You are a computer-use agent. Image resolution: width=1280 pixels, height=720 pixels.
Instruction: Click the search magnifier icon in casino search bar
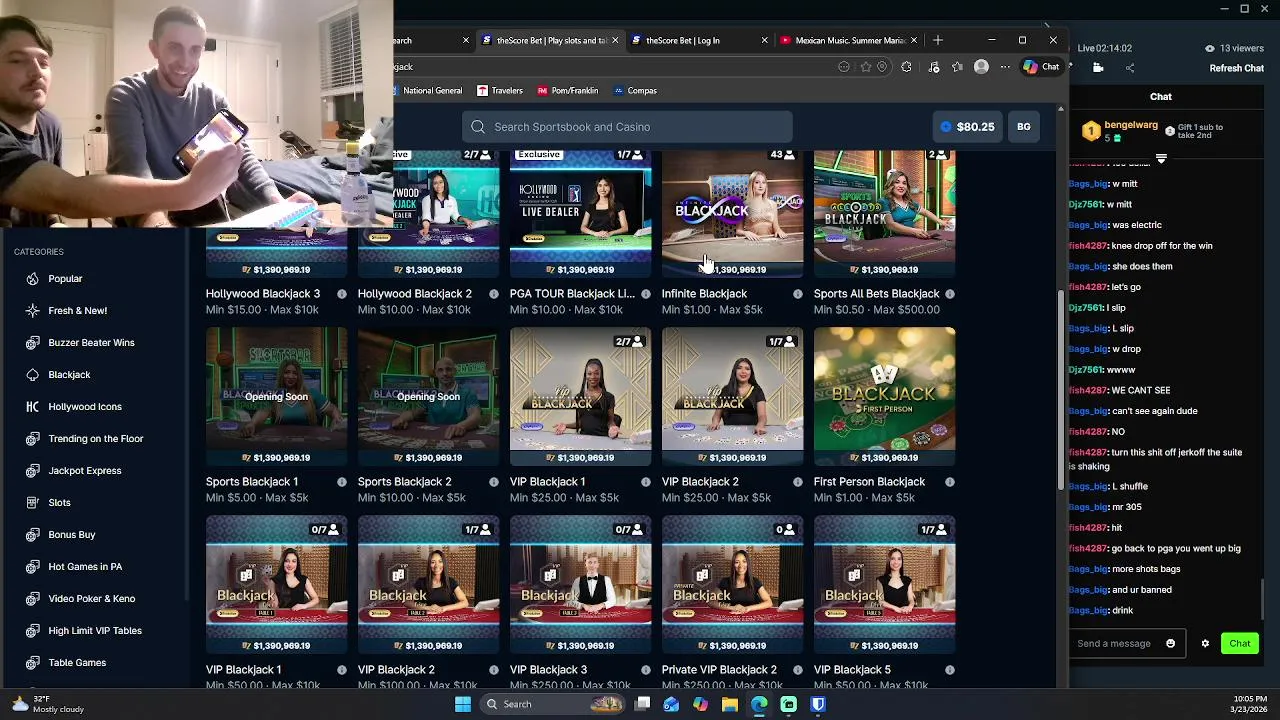478,127
